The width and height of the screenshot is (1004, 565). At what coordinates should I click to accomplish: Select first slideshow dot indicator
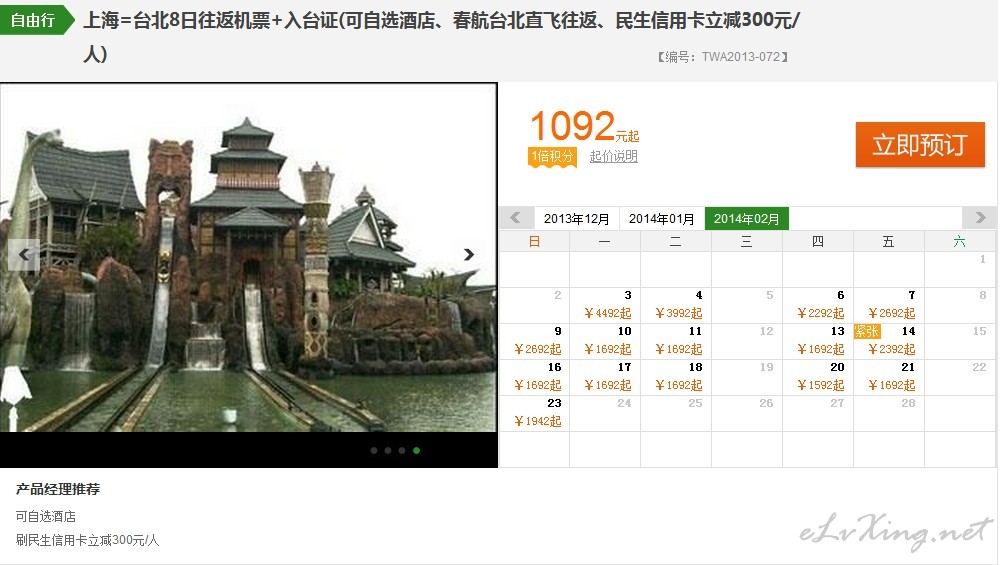(x=374, y=450)
